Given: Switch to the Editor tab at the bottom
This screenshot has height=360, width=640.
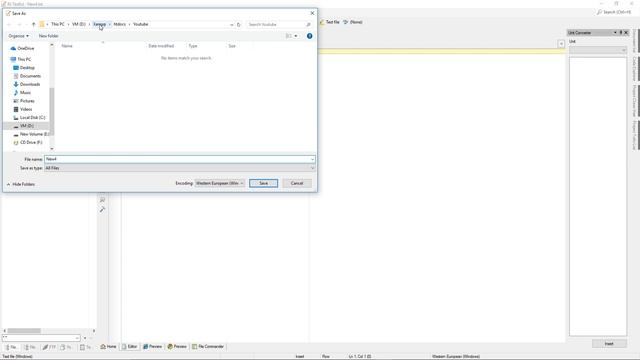Looking at the screenshot, I should 130,347.
